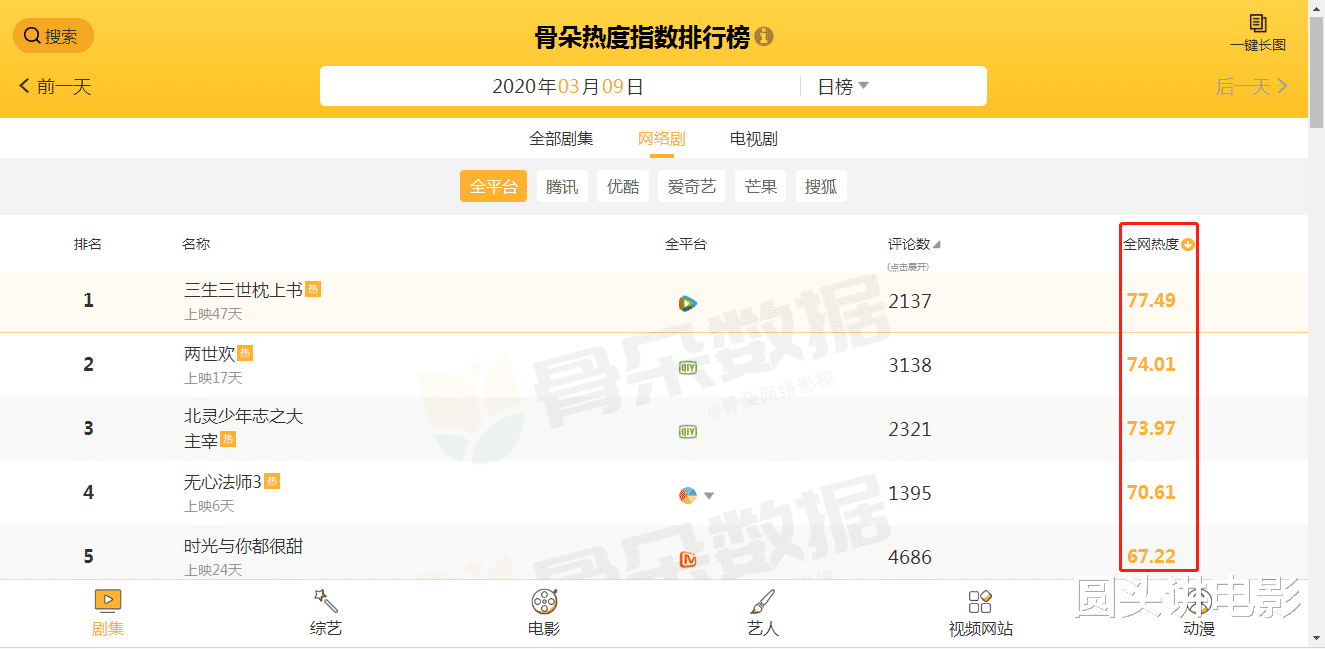Open the show 北灵少年志之大主宰
Viewport: 1325px width, 649px height.
pos(243,428)
